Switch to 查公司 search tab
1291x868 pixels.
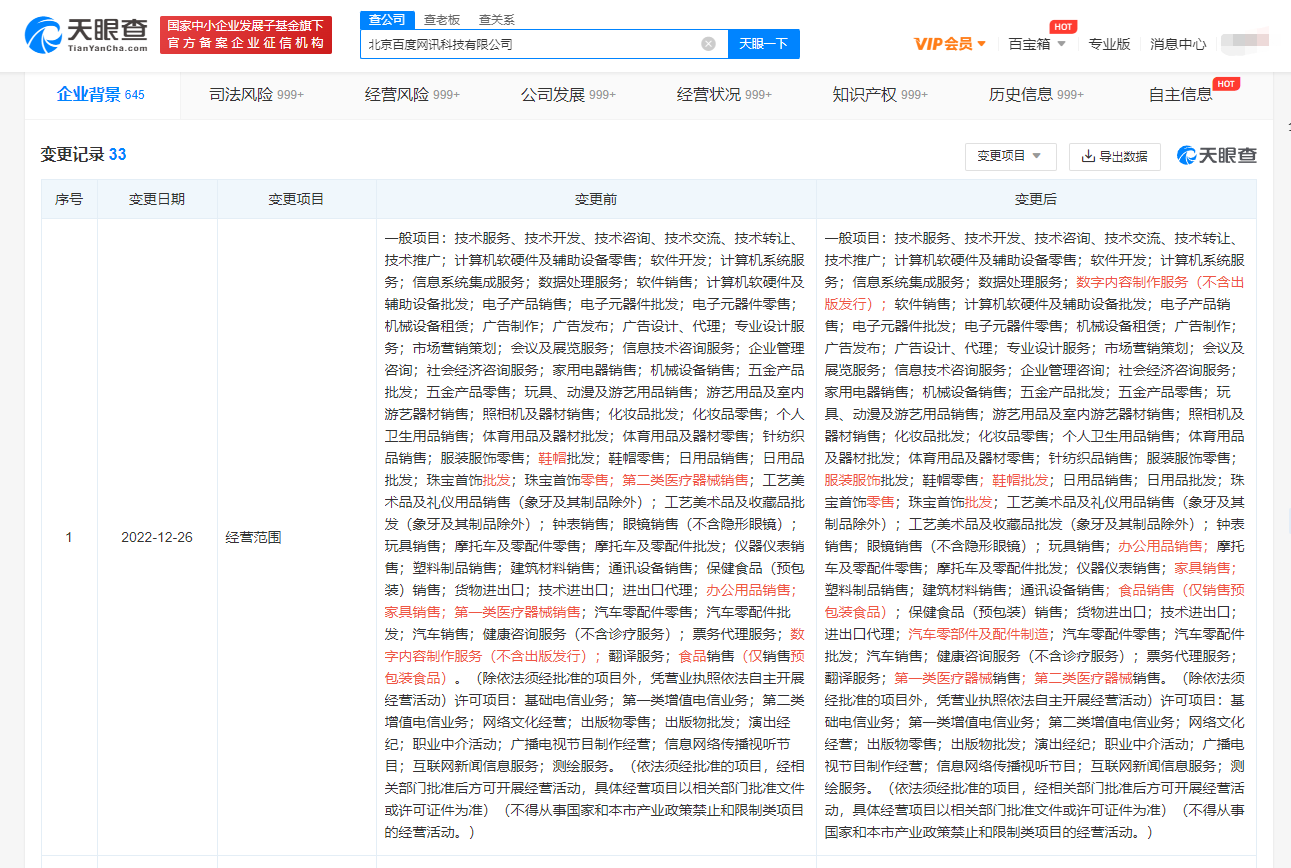click(x=387, y=19)
